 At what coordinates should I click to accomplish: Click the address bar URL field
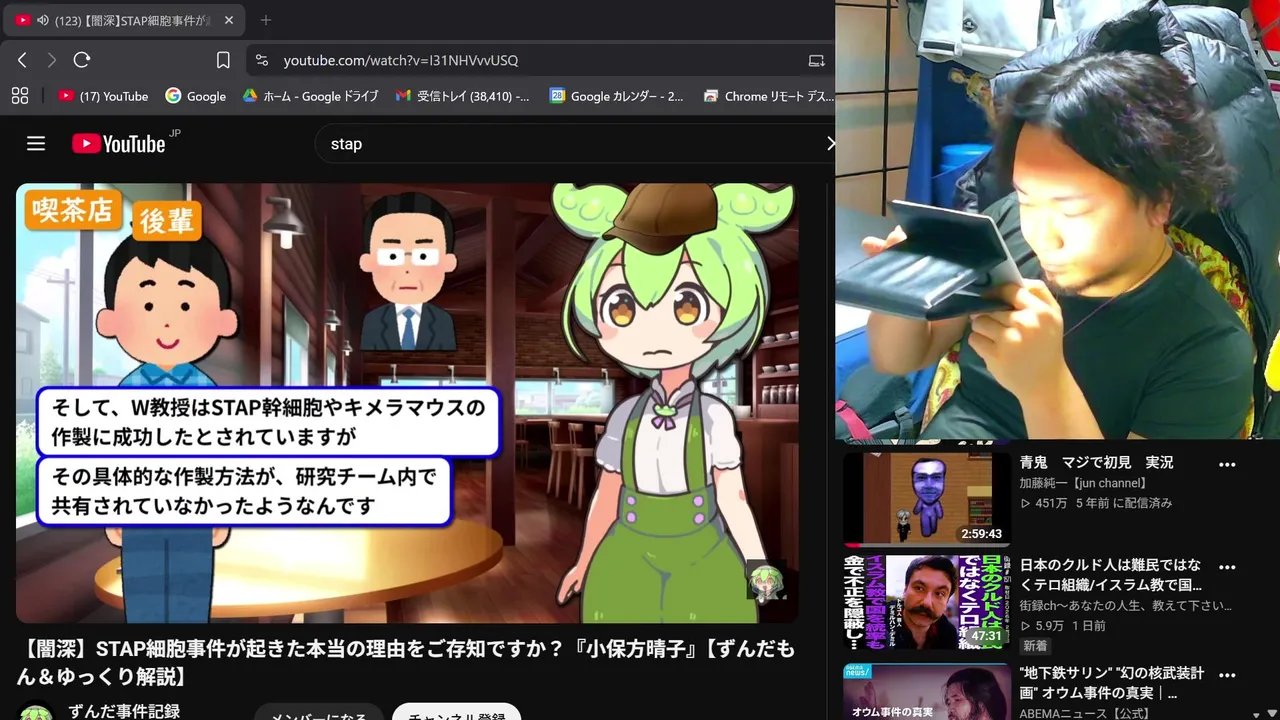tap(540, 60)
